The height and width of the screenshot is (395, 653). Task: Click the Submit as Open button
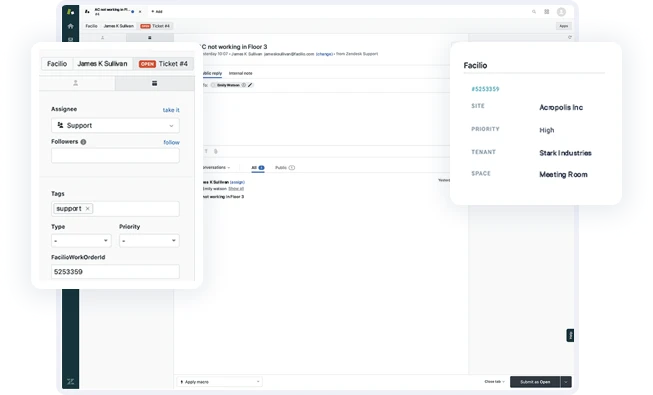(x=535, y=382)
